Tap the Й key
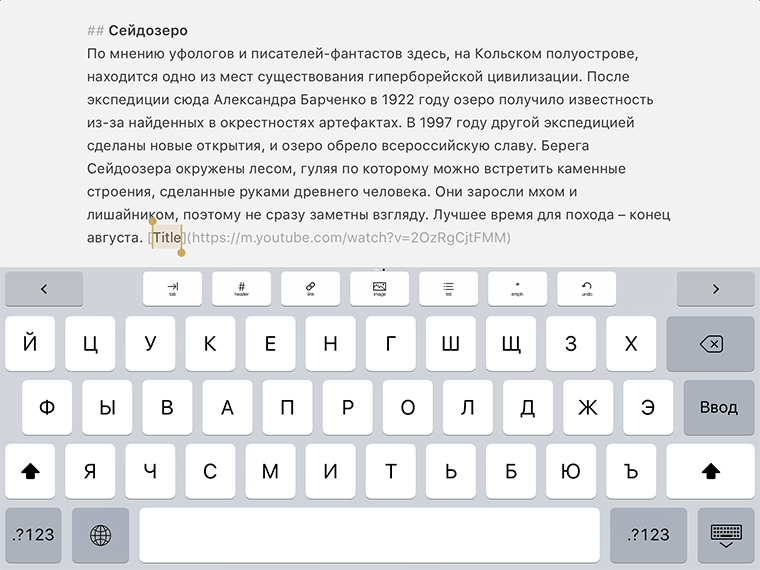 click(30, 344)
